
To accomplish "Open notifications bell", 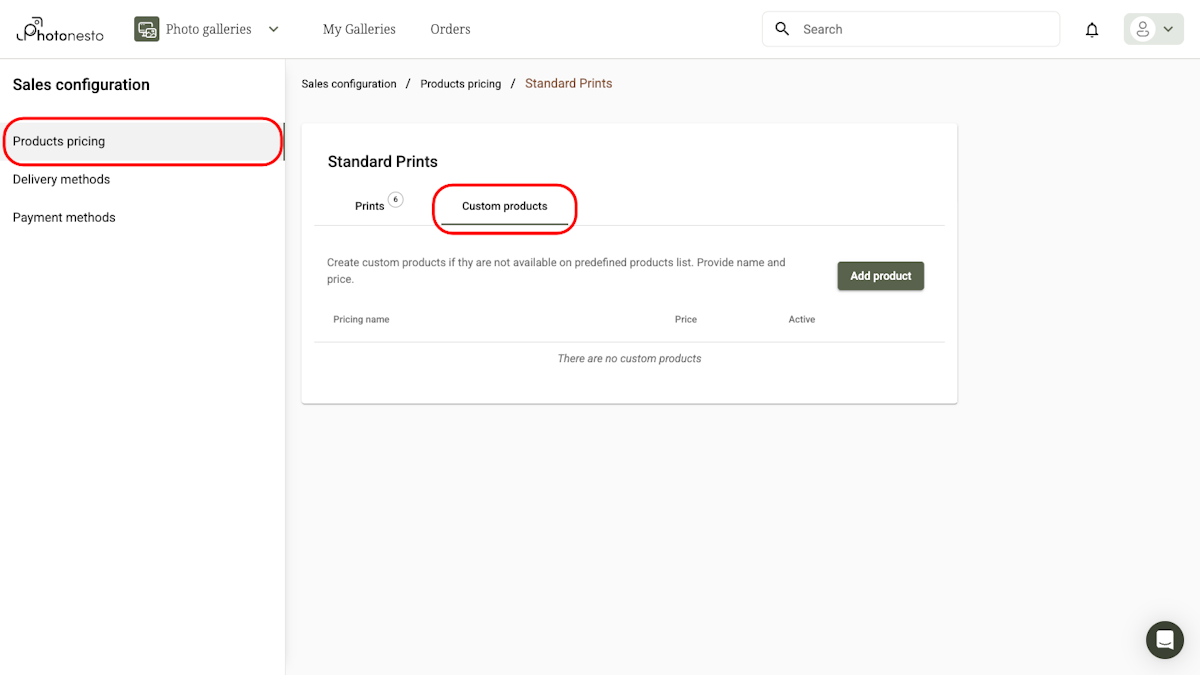I will click(1092, 30).
